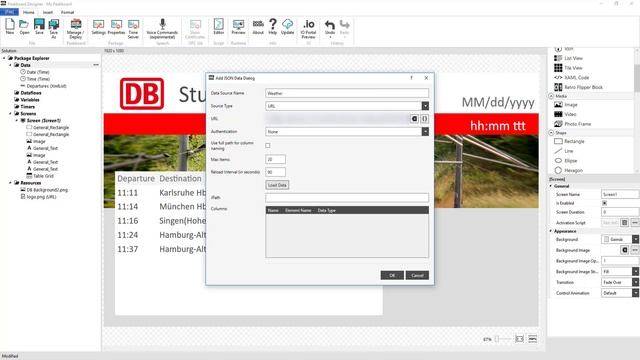Open the Background Image Stretch Fill dropdown
The height and width of the screenshot is (360, 640).
(x=636, y=271)
